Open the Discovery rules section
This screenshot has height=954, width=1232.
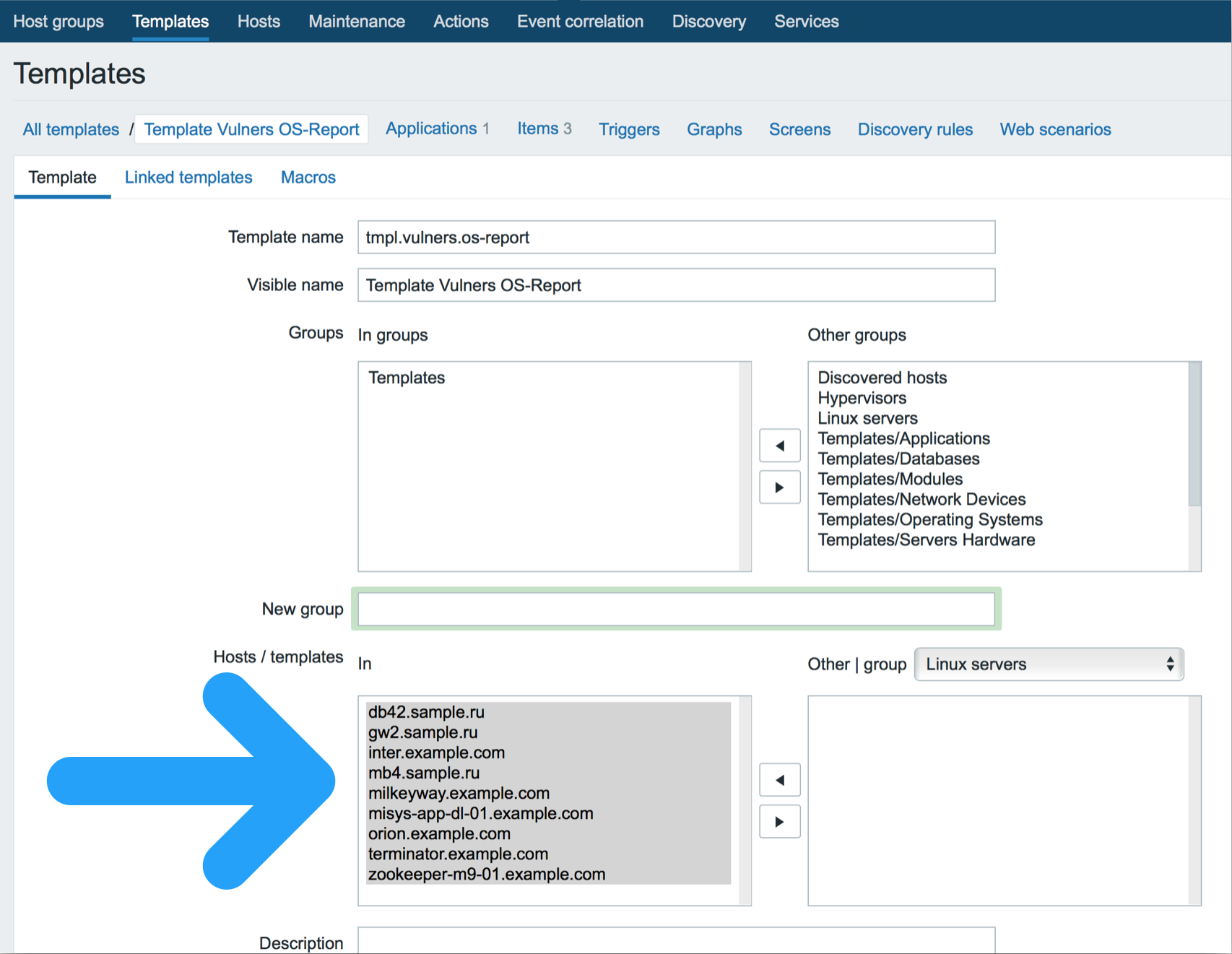pos(914,129)
